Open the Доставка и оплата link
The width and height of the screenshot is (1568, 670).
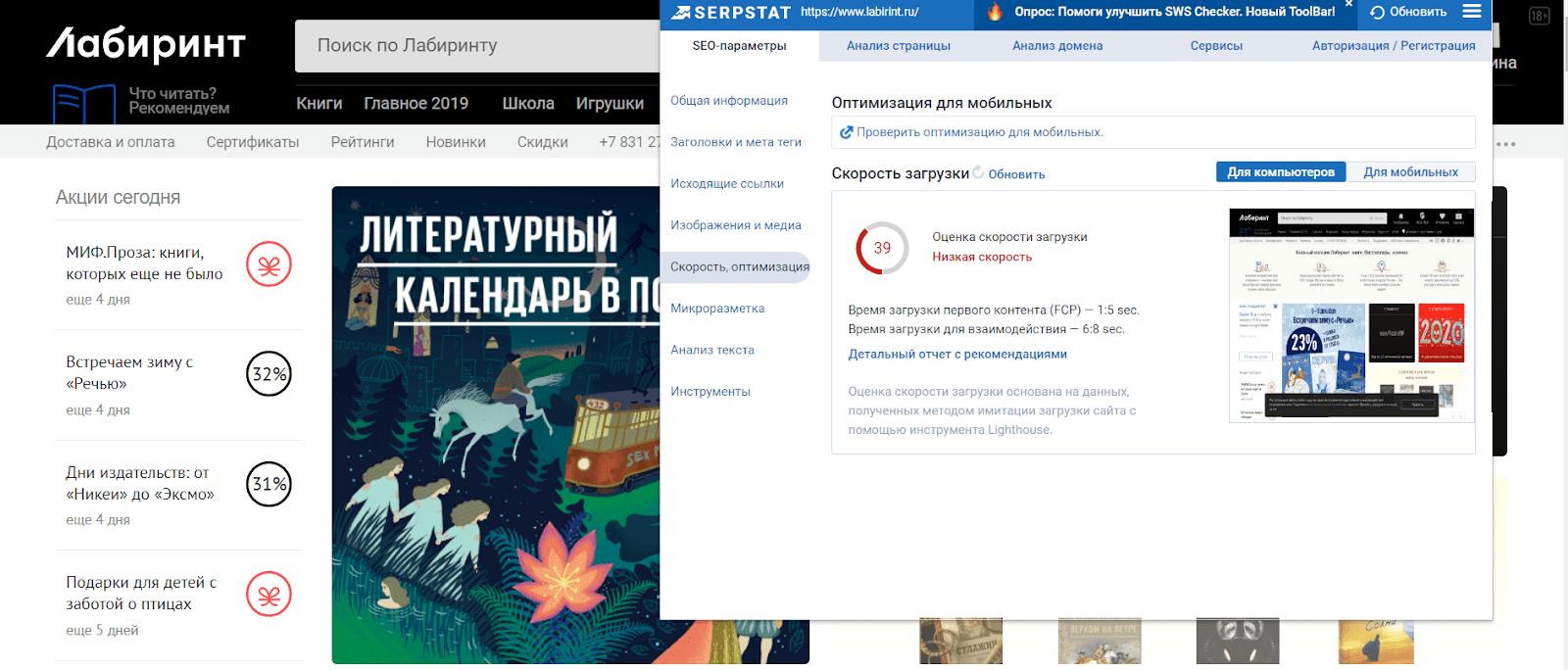[x=111, y=142]
